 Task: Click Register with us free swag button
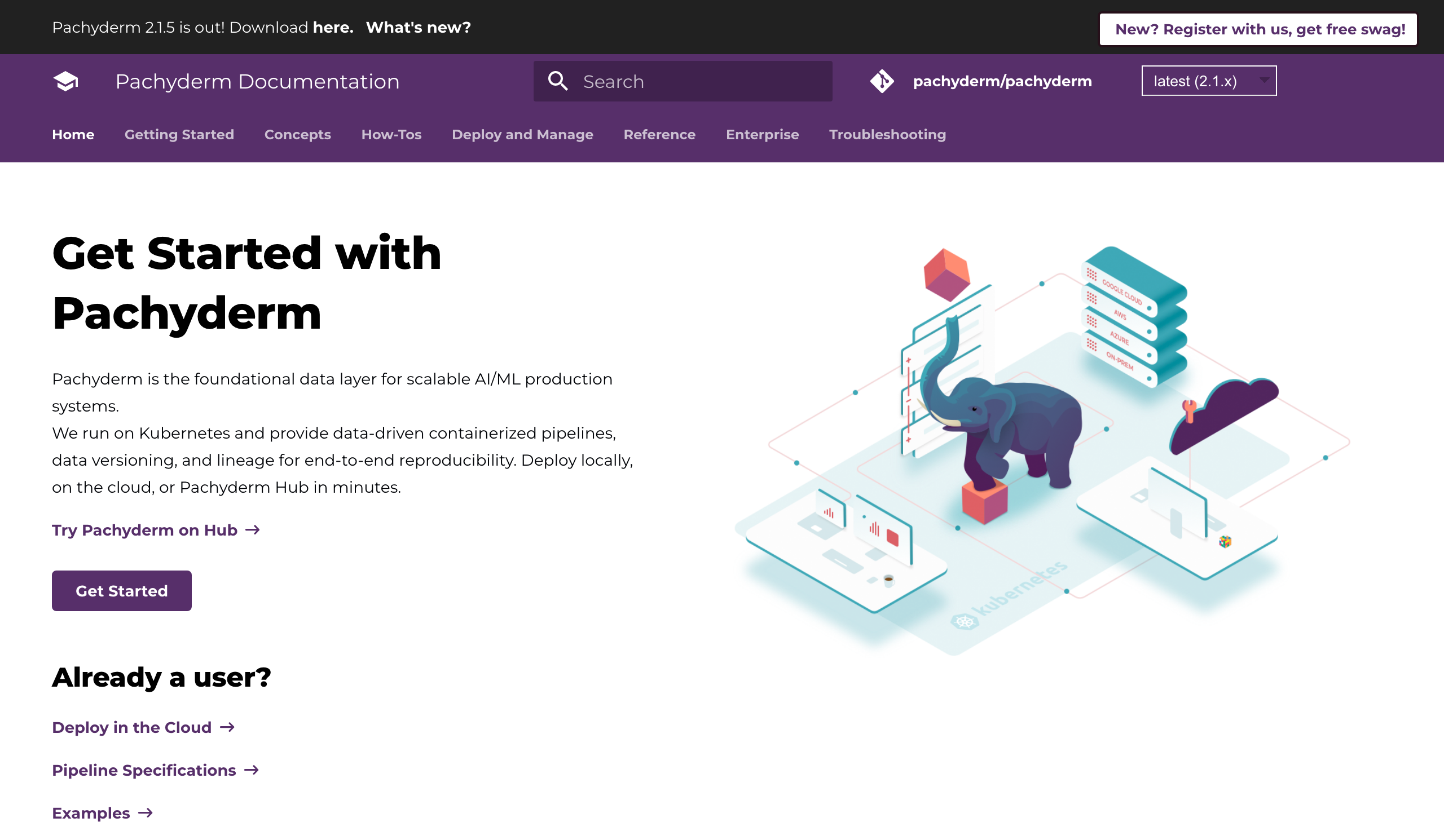pyautogui.click(x=1258, y=29)
